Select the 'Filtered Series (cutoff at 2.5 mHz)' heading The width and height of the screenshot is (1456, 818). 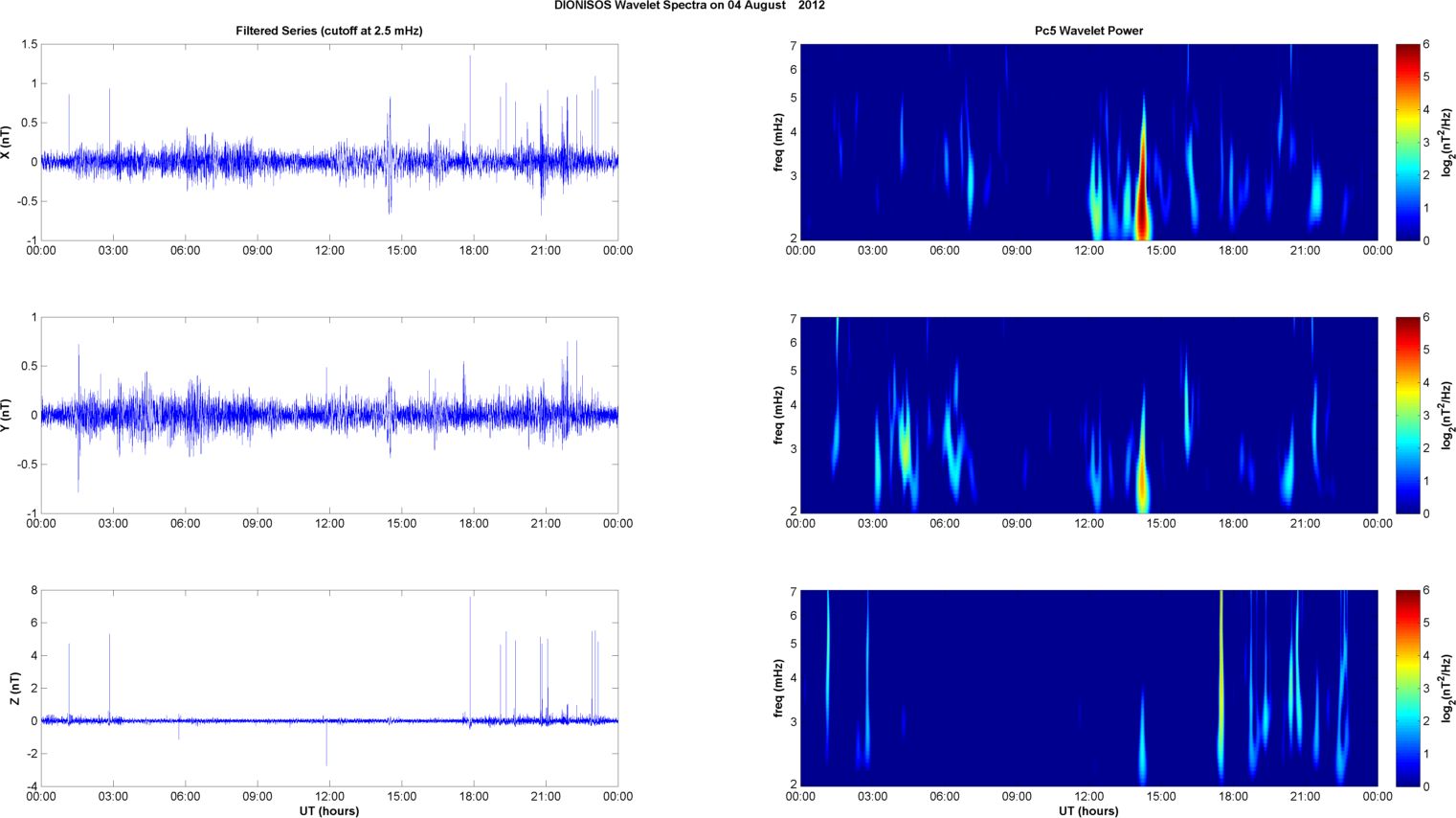(329, 31)
